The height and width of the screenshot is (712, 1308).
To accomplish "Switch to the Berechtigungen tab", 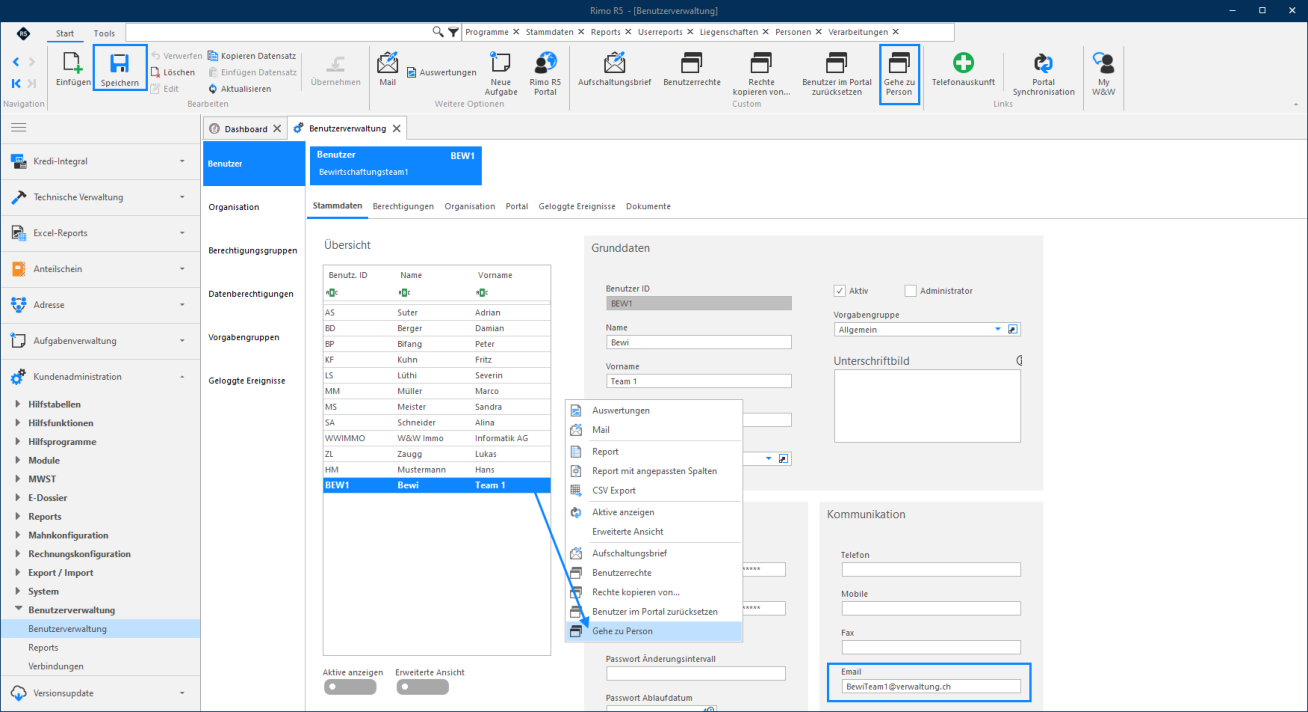I will (403, 206).
